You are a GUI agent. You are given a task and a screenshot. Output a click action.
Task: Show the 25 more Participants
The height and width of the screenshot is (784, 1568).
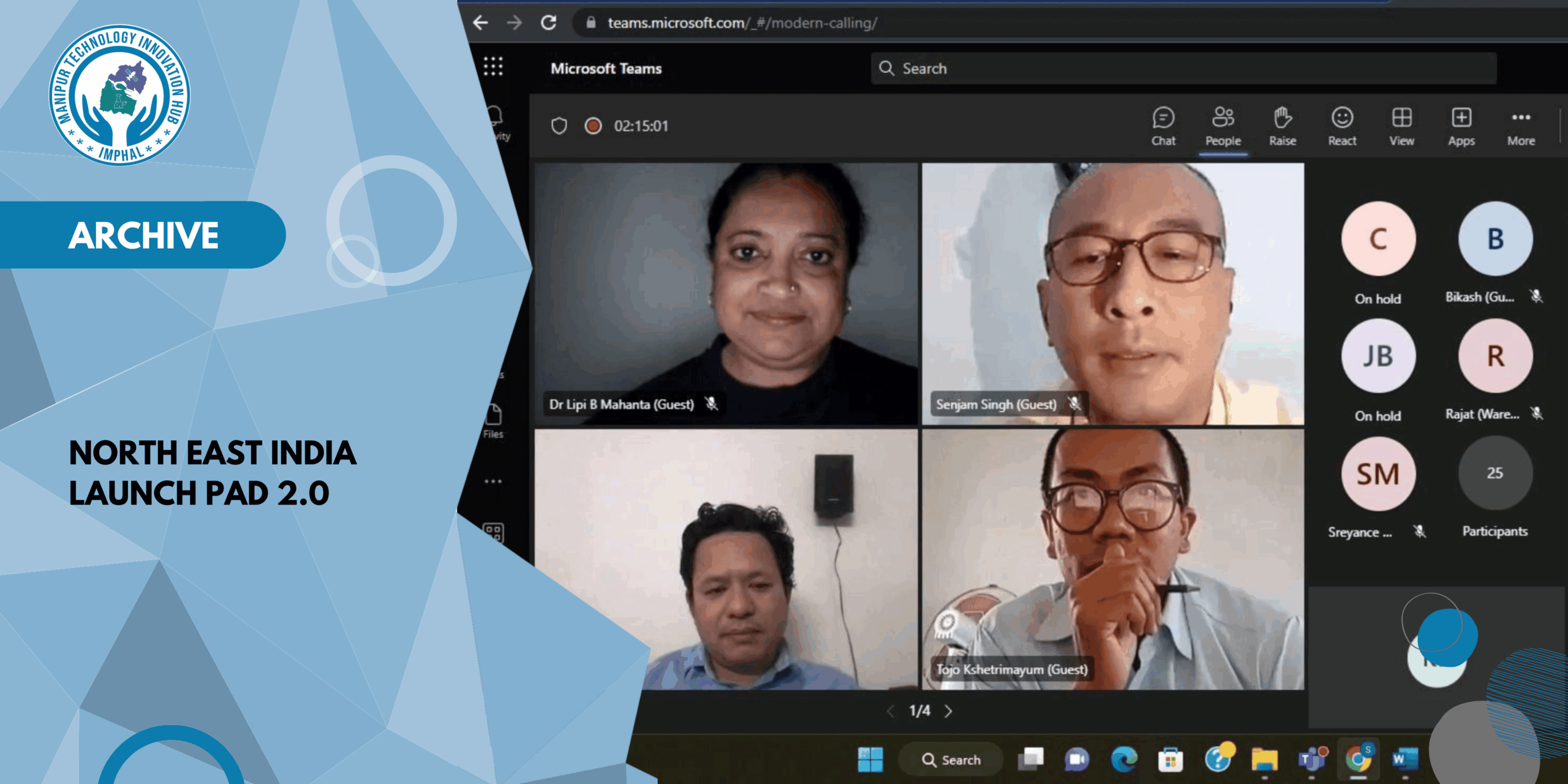click(1495, 473)
